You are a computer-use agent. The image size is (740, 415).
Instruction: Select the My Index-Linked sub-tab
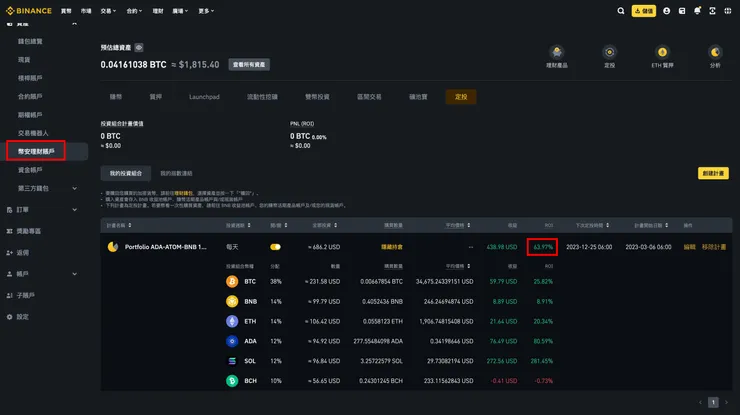(176, 173)
